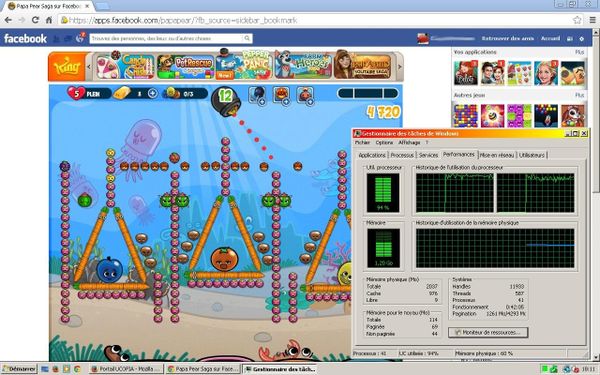Open the Facebook friend requests icon
Image resolution: width=600 pixels, height=375 pixels.
pos(57,39)
